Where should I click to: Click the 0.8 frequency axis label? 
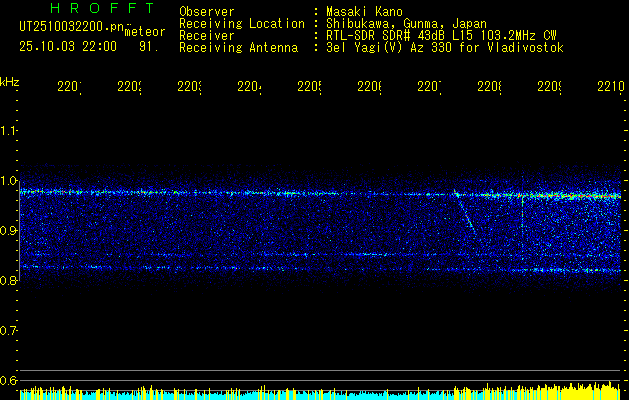[x=8, y=280]
